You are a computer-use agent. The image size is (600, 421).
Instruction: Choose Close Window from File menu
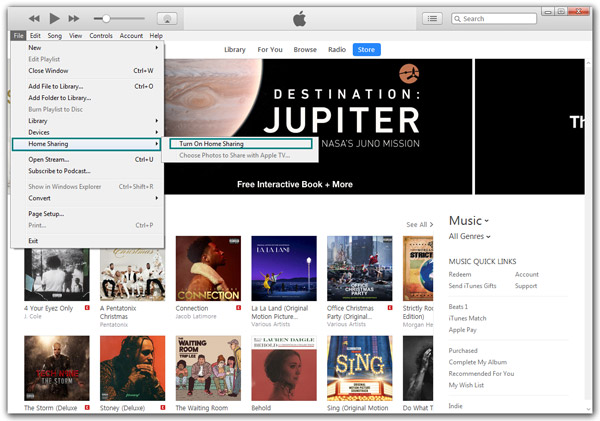click(88, 70)
